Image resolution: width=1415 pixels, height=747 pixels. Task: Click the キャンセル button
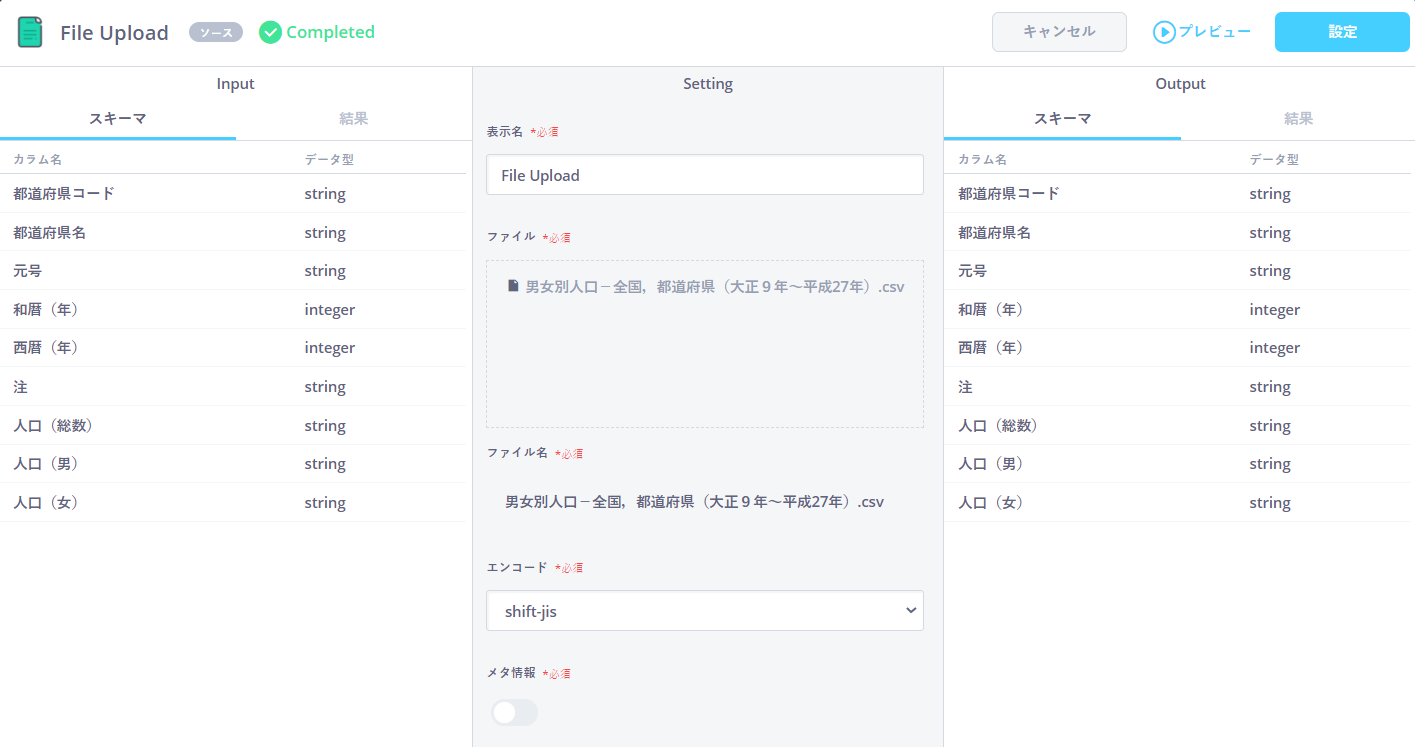1059,32
